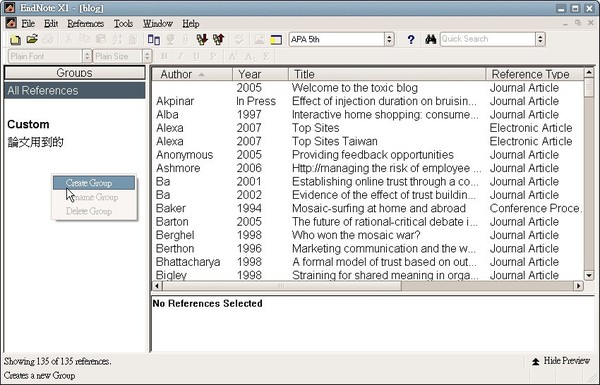Click the binoculars Search icon

(x=430, y=39)
